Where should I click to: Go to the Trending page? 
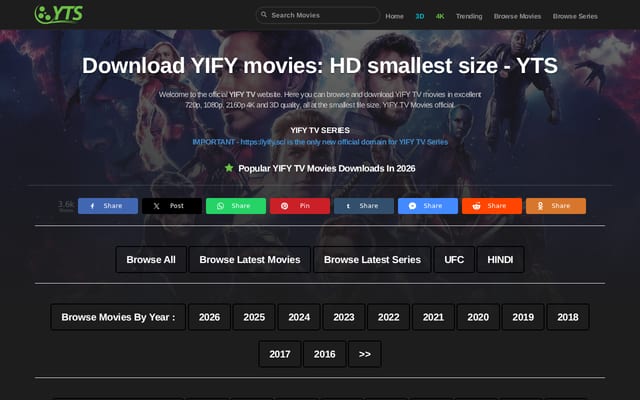point(469,16)
